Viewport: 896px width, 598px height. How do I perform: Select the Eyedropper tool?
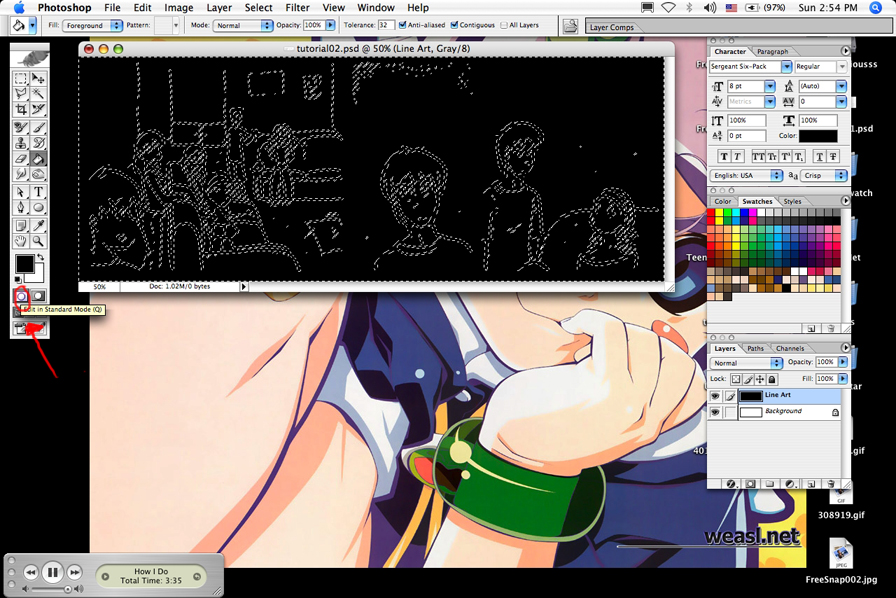tap(38, 226)
